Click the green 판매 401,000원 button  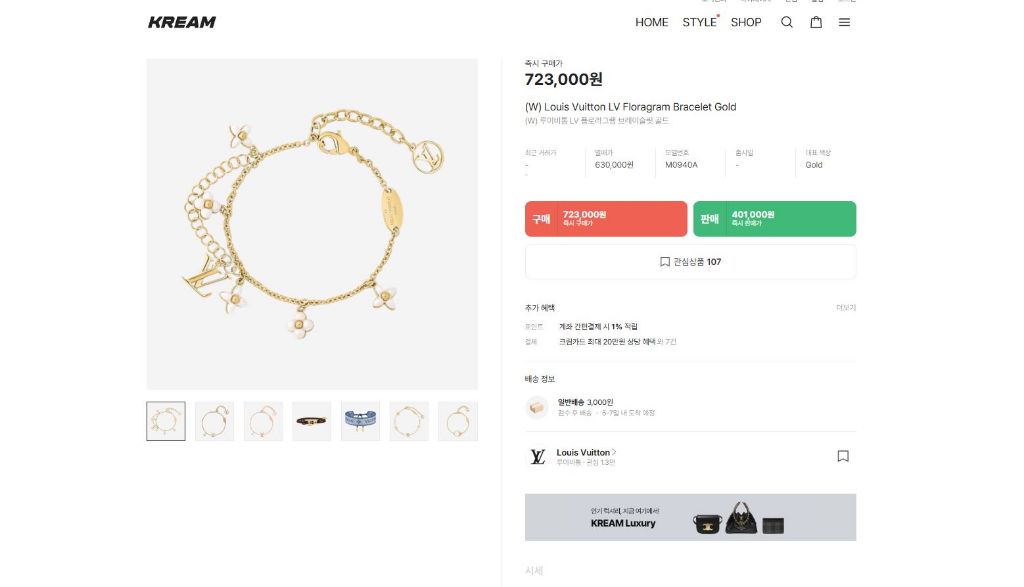[x=774, y=219]
